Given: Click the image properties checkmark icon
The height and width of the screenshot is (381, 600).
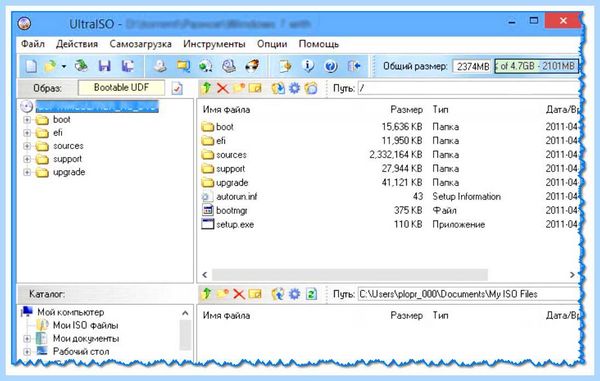Looking at the screenshot, I should [177, 88].
